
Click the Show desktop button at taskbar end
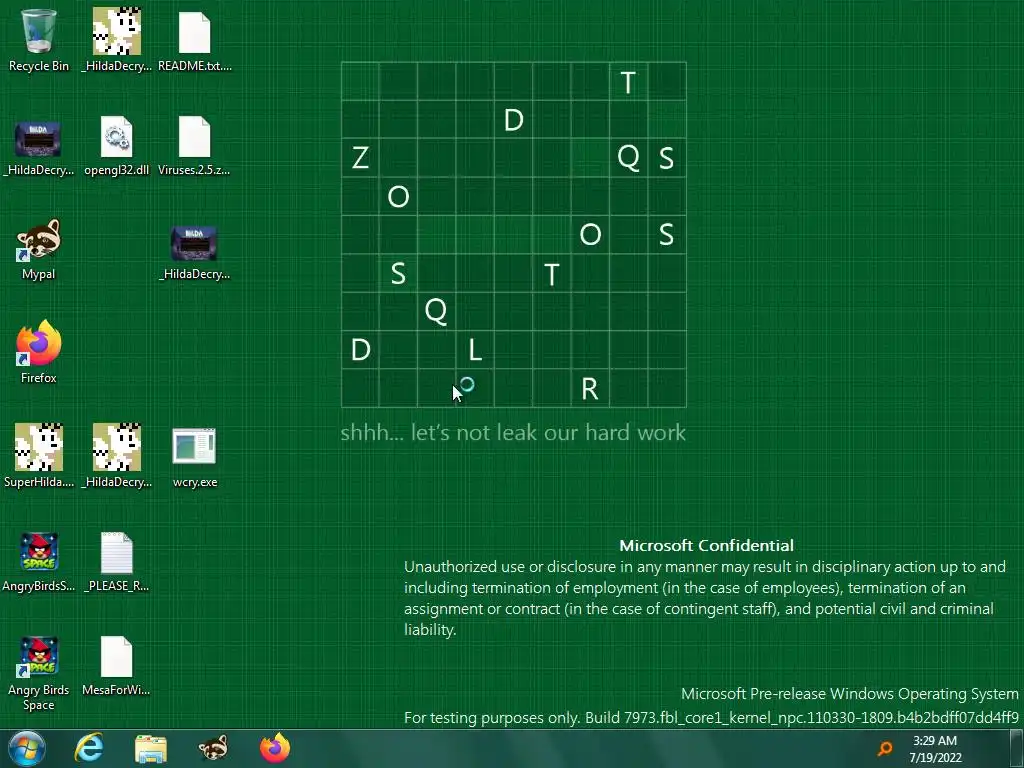pos(1017,748)
